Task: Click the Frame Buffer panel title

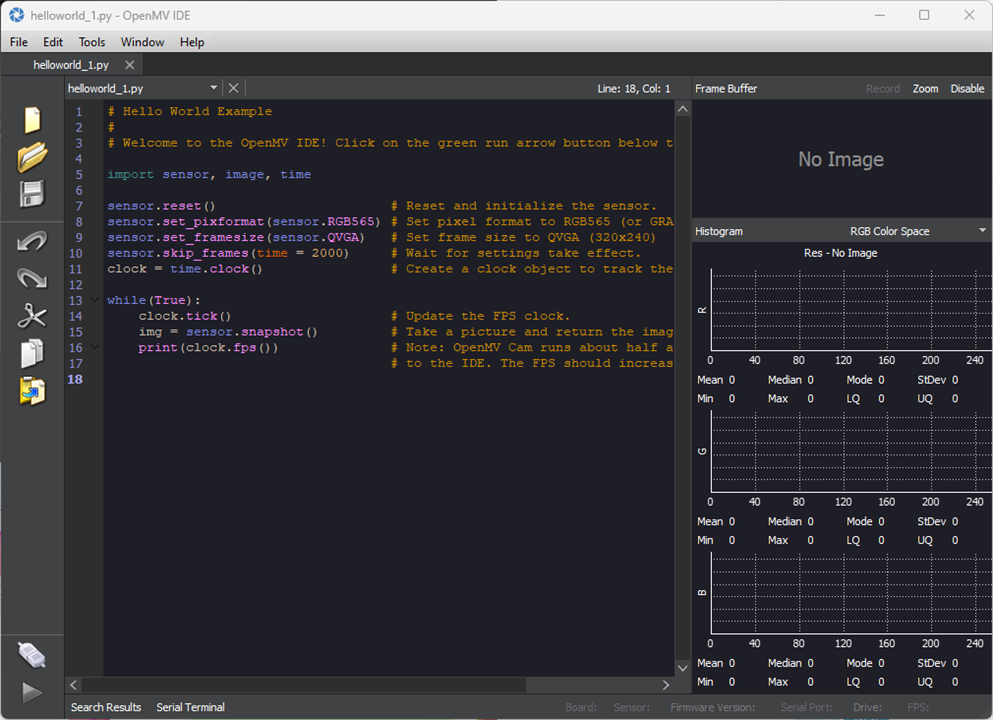Action: pos(726,89)
